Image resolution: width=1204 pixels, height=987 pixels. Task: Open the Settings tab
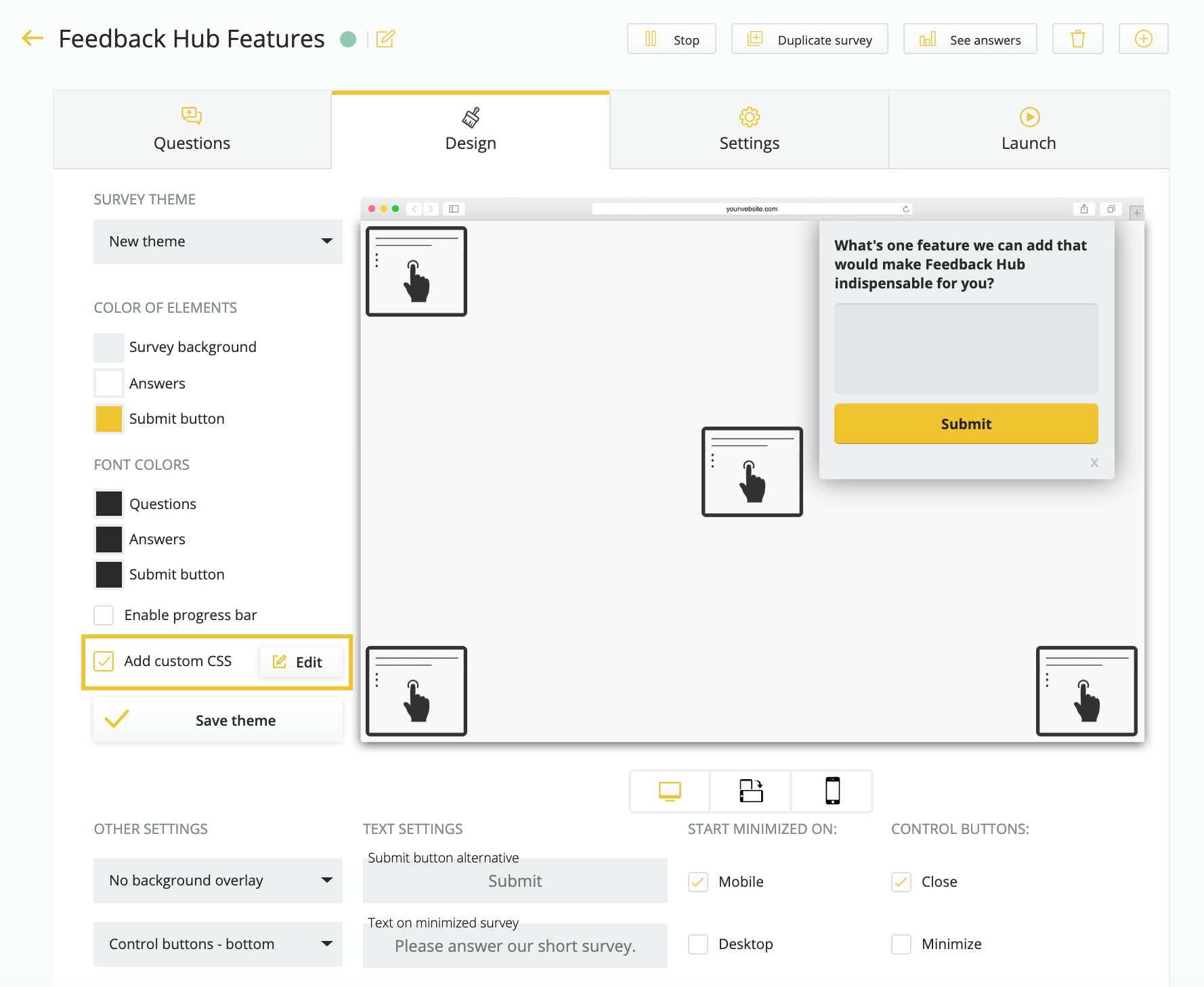750,130
